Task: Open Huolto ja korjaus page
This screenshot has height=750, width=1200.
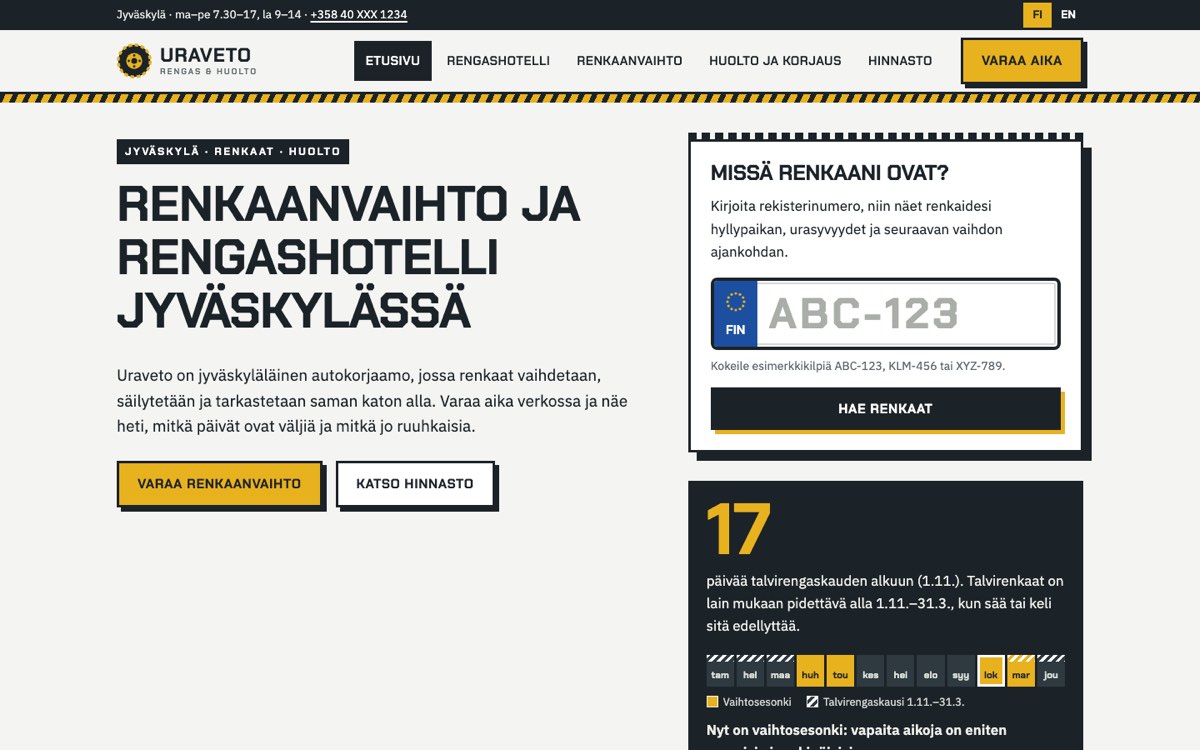Action: pyautogui.click(x=775, y=61)
